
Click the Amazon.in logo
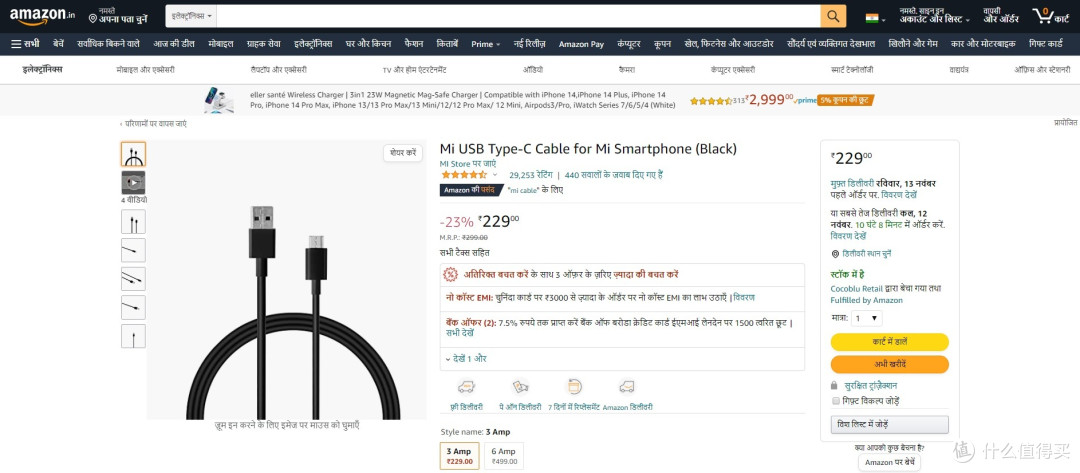(42, 14)
